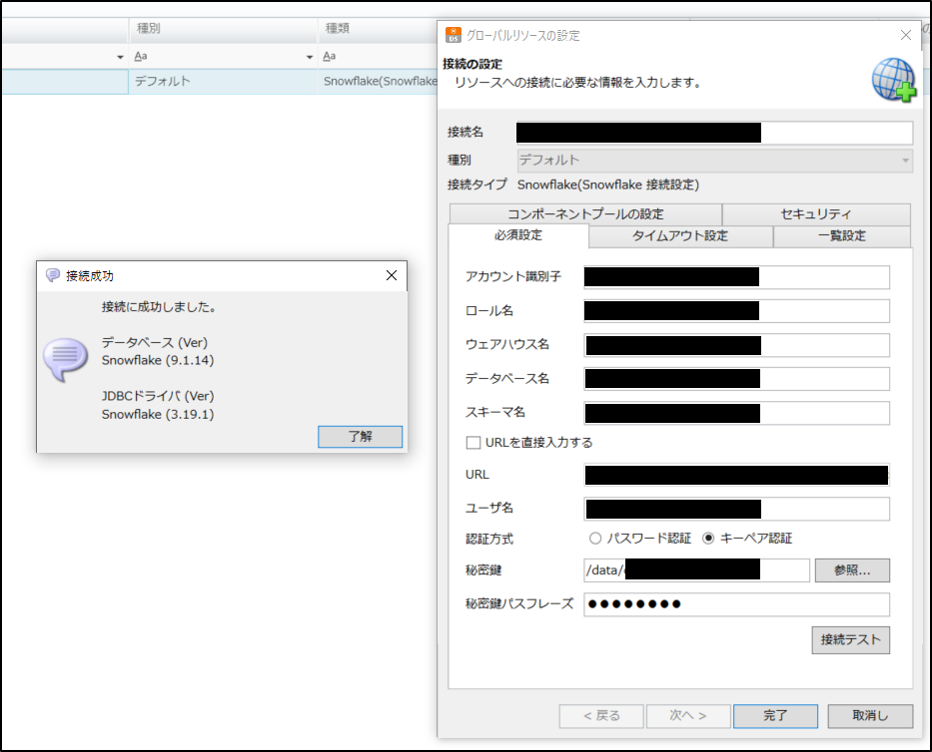Screen dimensions: 932x752
Task: Click the ユーザ名 input field
Action: coord(736,509)
